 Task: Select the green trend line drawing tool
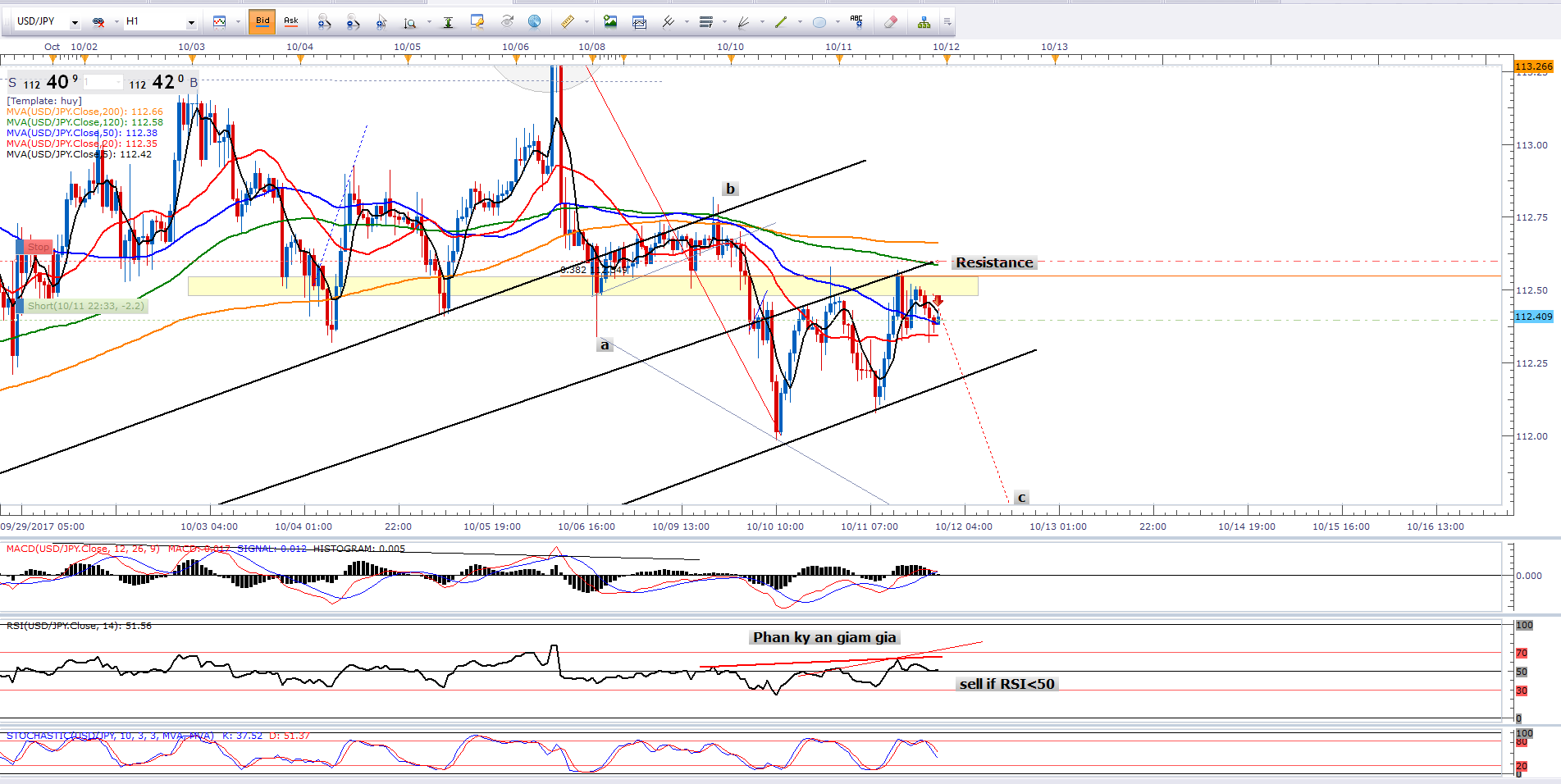click(780, 22)
